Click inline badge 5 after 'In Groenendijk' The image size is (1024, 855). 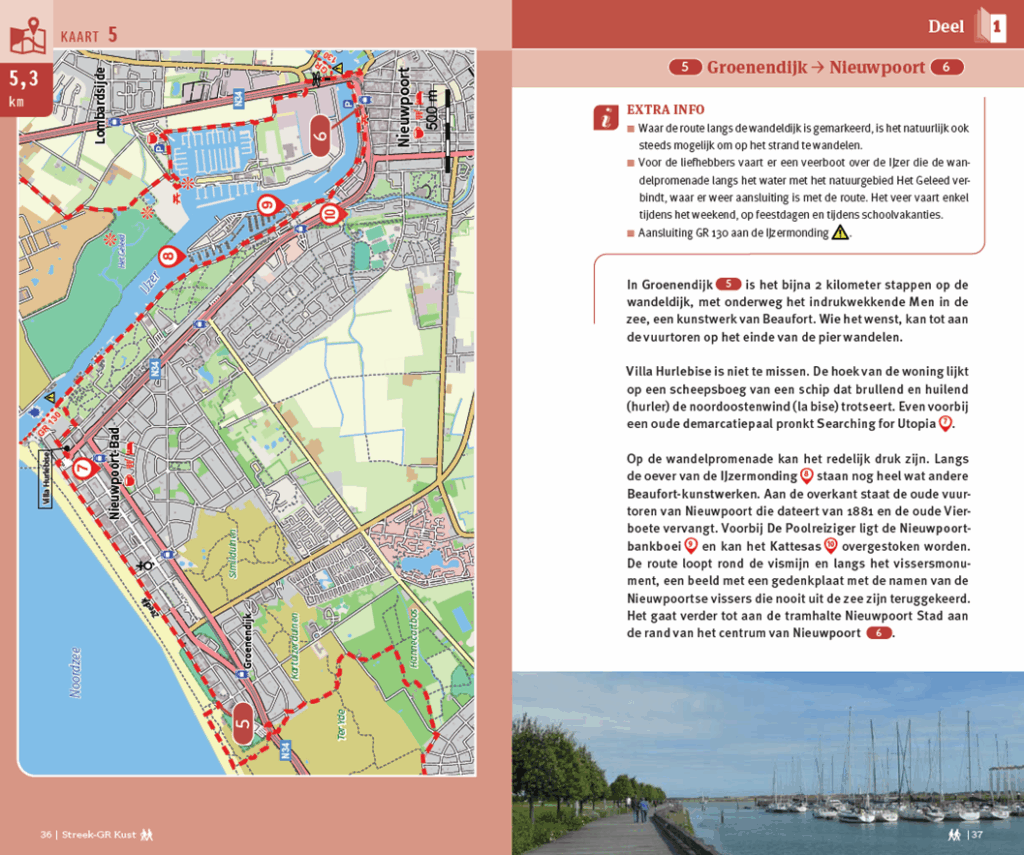pyautogui.click(x=728, y=284)
